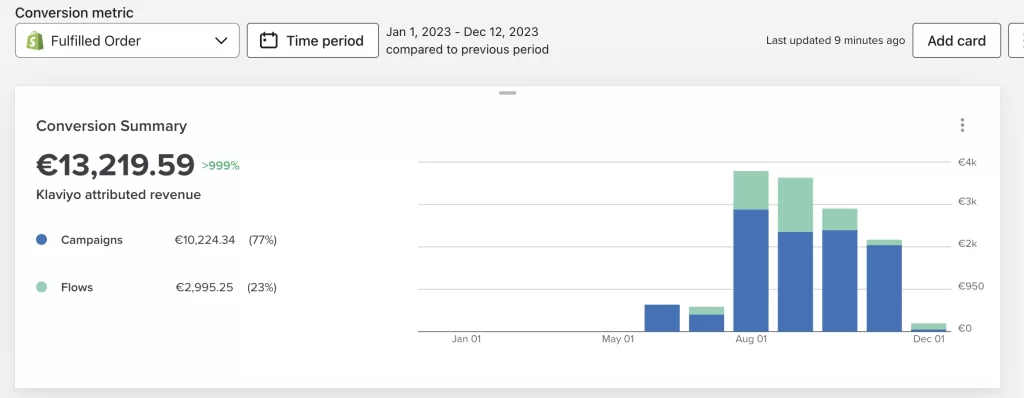Click the first blue bar after May 01
This screenshot has height=398, width=1024.
click(662, 318)
